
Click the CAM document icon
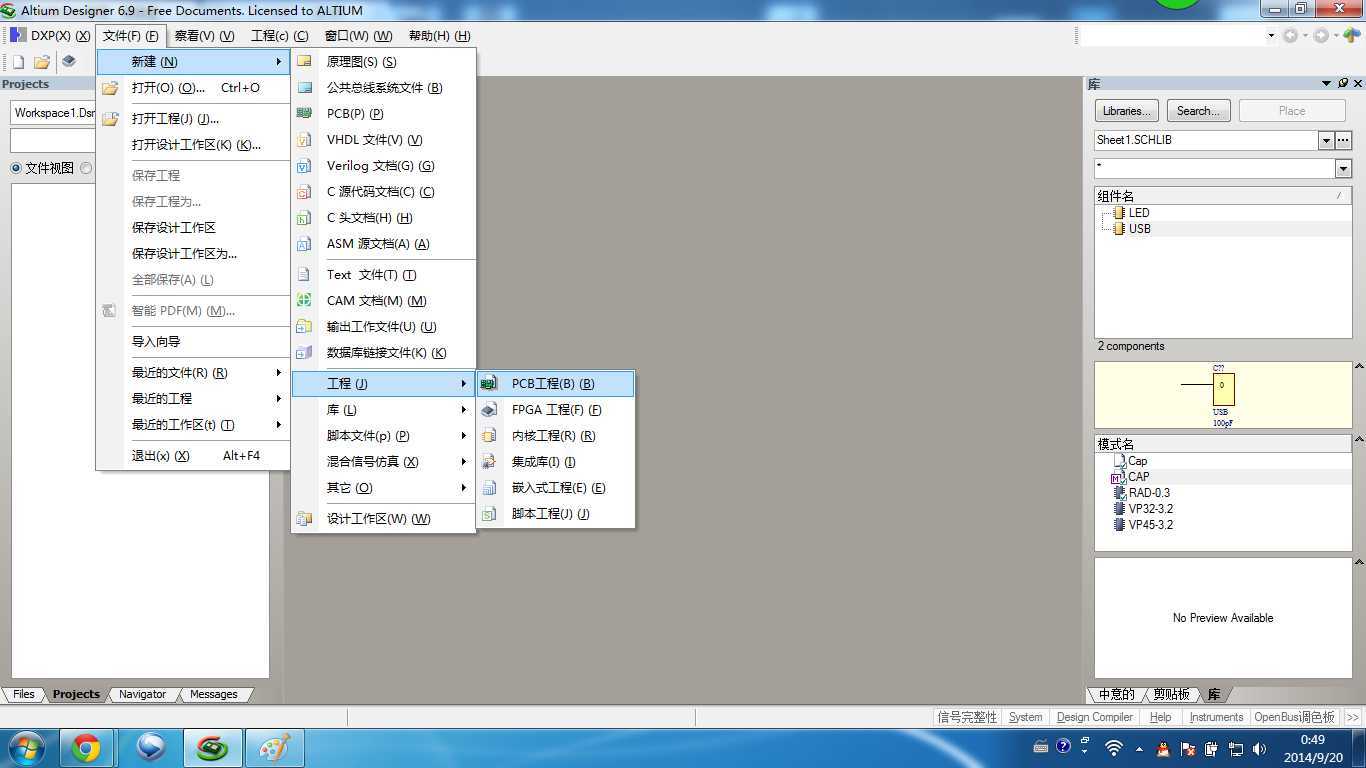[x=304, y=300]
